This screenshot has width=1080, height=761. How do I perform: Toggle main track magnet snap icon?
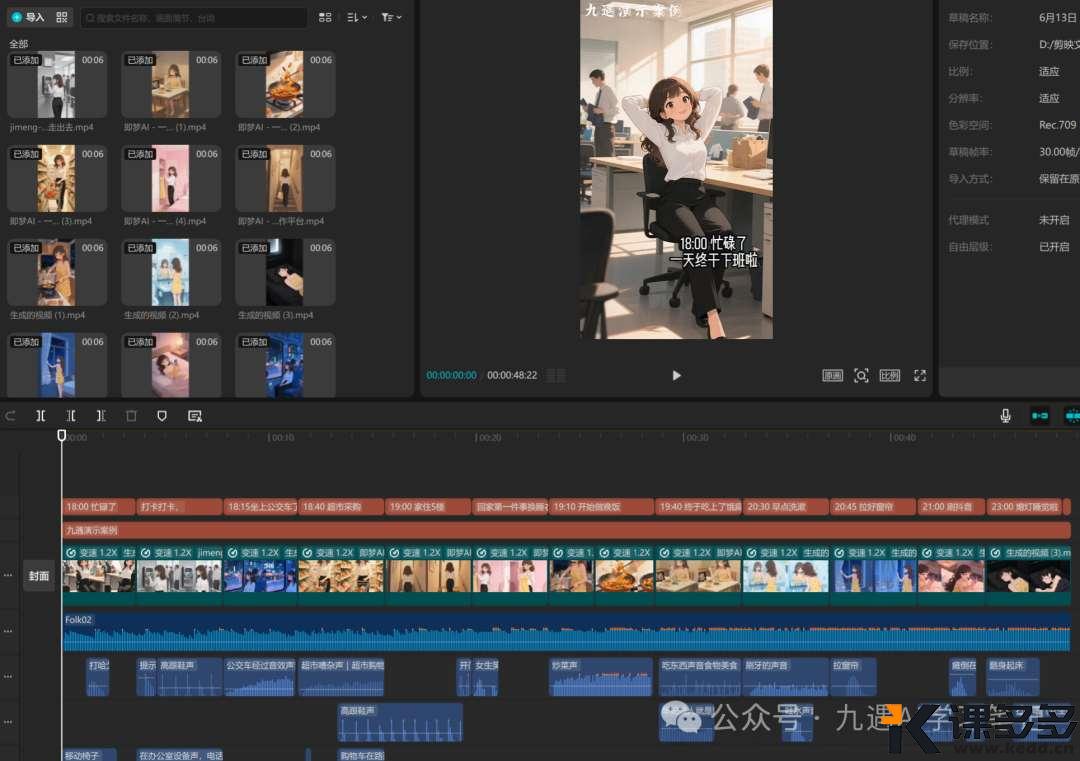tap(1039, 416)
